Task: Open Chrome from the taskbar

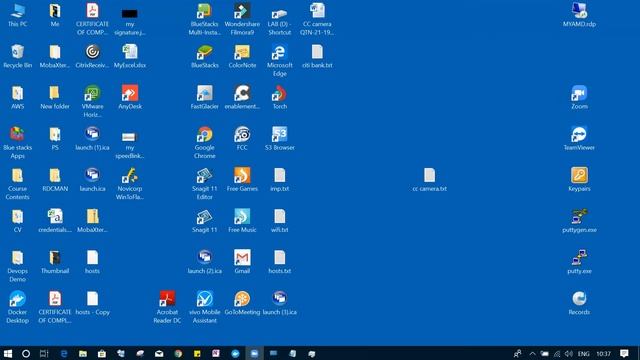Action: 178,353
